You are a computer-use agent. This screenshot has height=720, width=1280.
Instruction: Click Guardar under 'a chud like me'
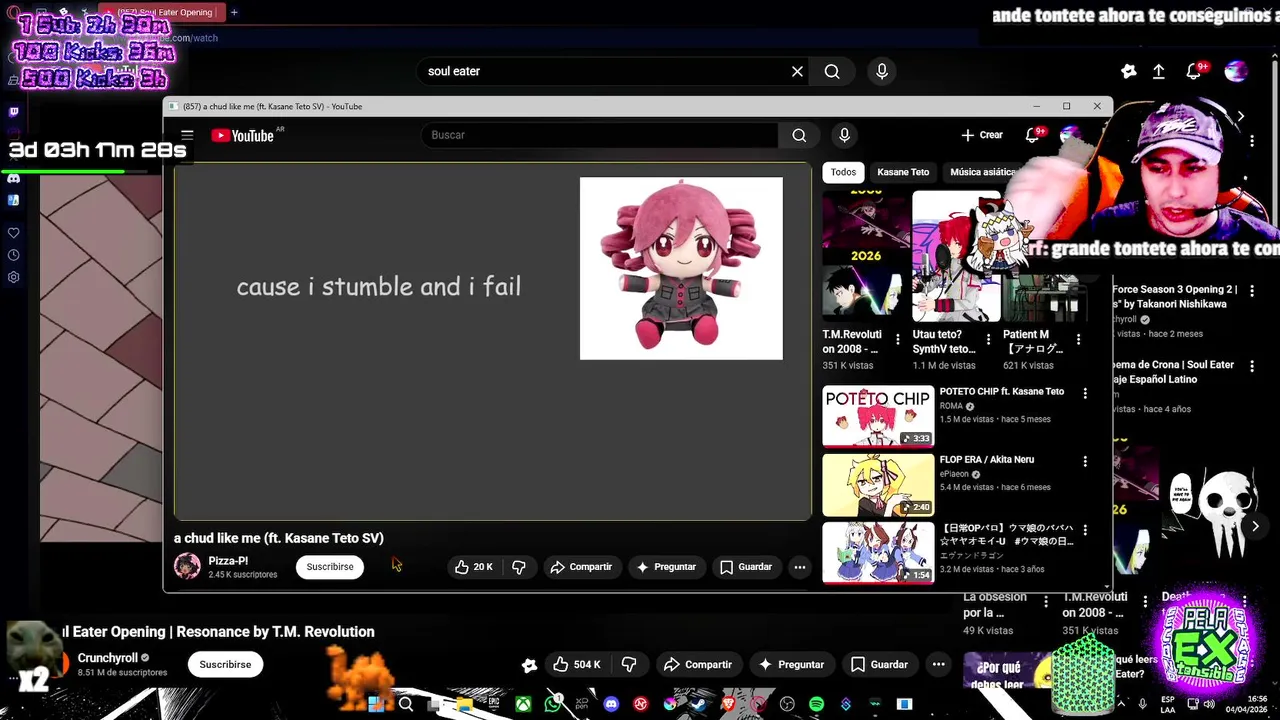click(x=746, y=567)
